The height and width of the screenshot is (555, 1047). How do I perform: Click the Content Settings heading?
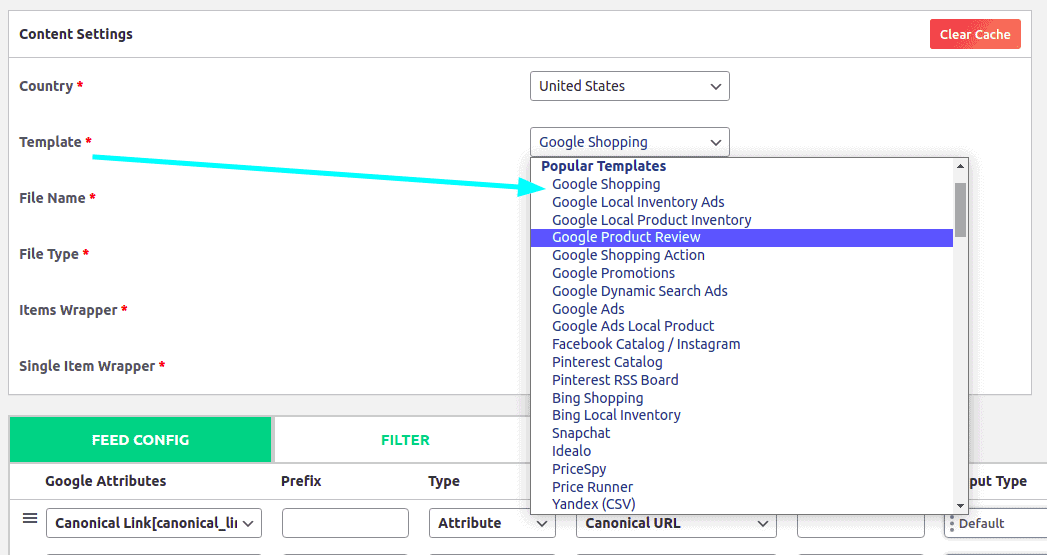point(76,34)
